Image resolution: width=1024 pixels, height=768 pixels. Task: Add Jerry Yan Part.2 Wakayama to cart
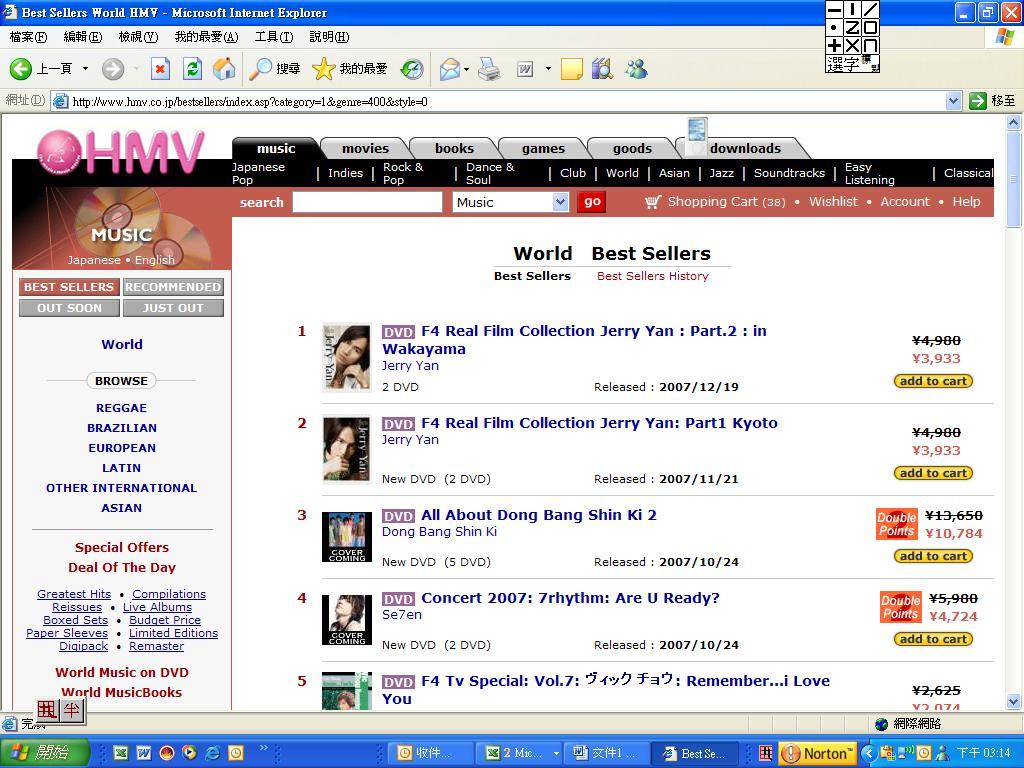(x=933, y=381)
